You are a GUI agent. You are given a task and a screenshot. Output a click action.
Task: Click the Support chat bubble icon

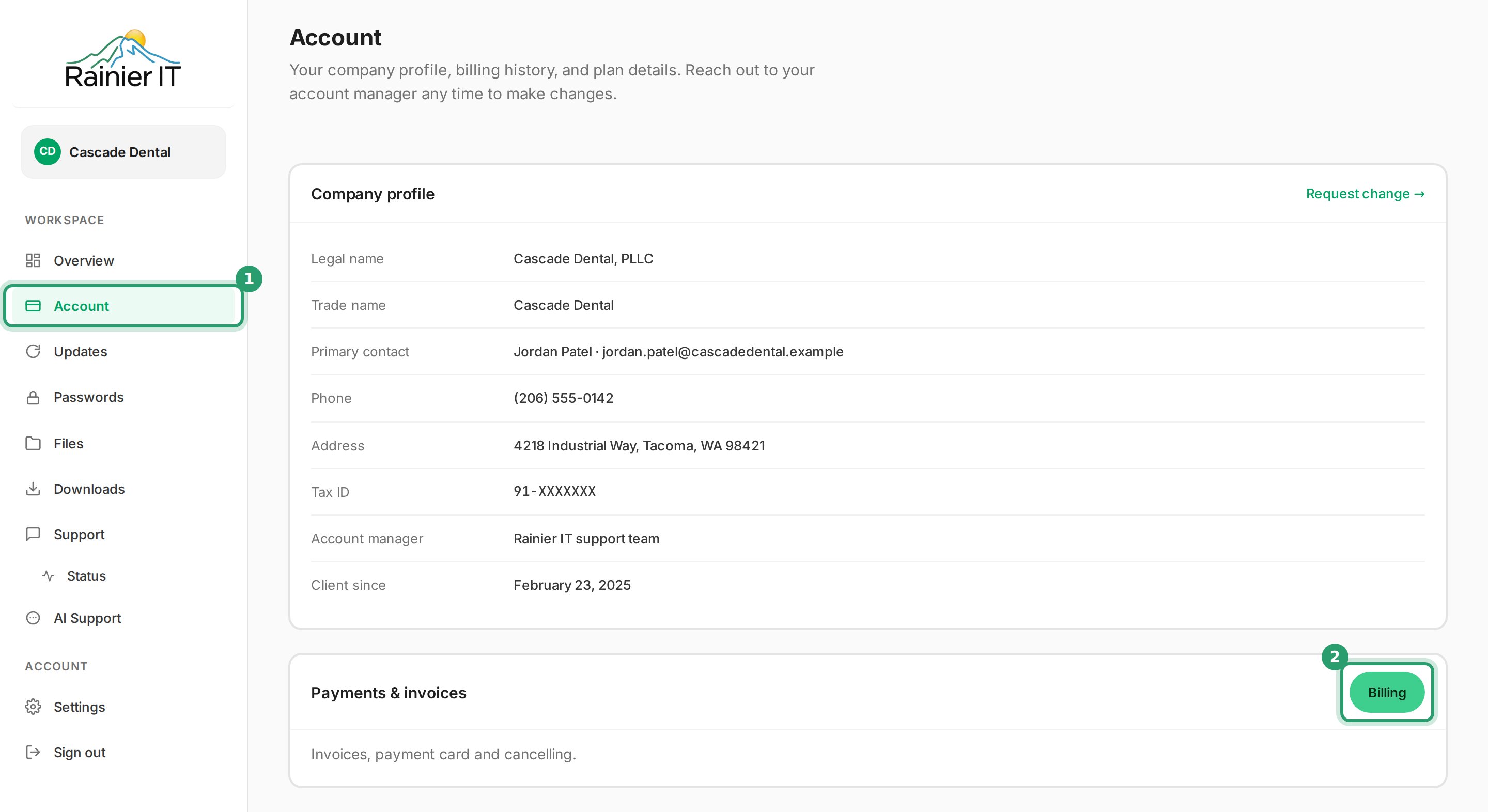point(33,534)
